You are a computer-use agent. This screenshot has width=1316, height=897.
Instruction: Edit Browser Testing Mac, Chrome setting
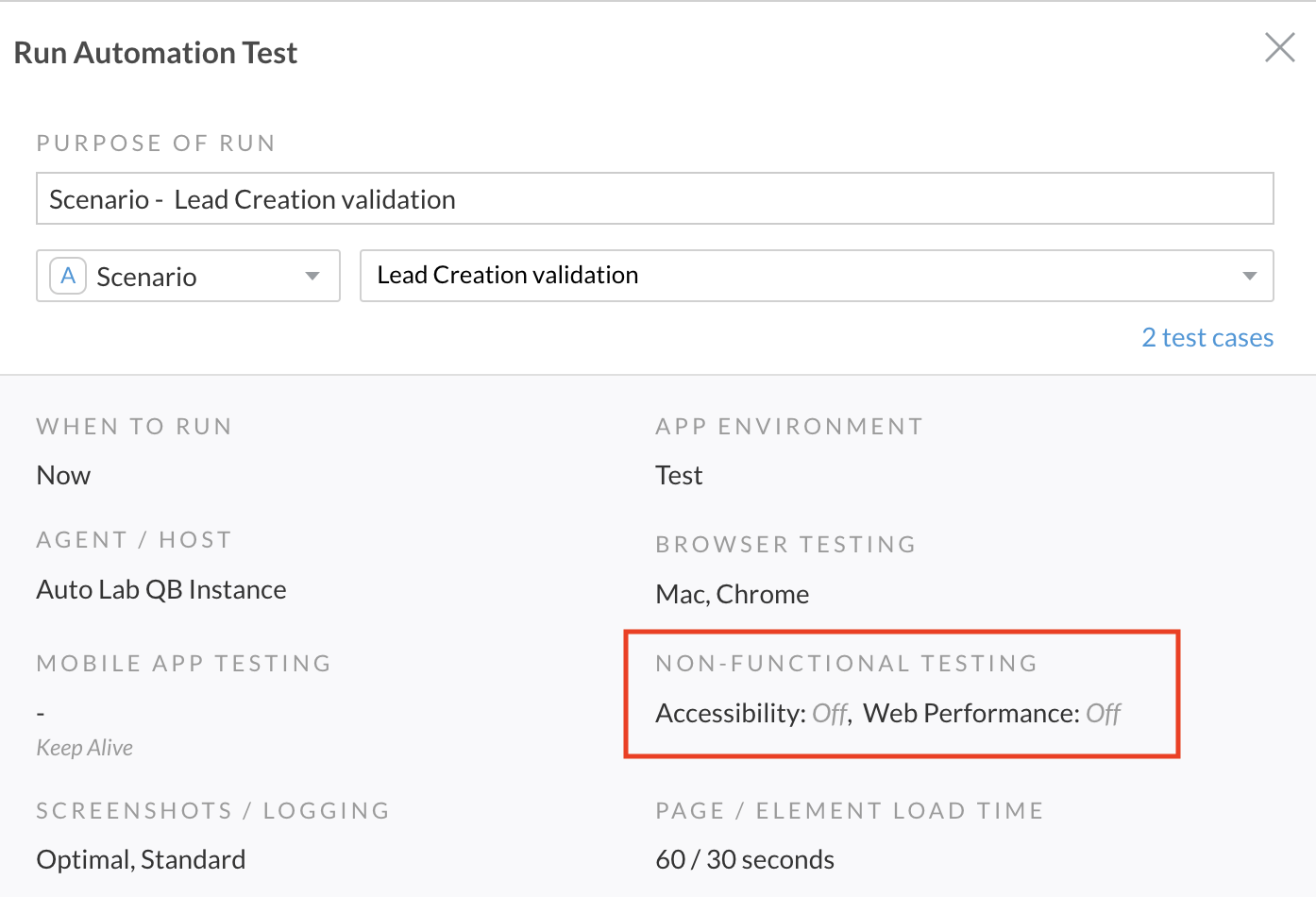[x=733, y=594]
